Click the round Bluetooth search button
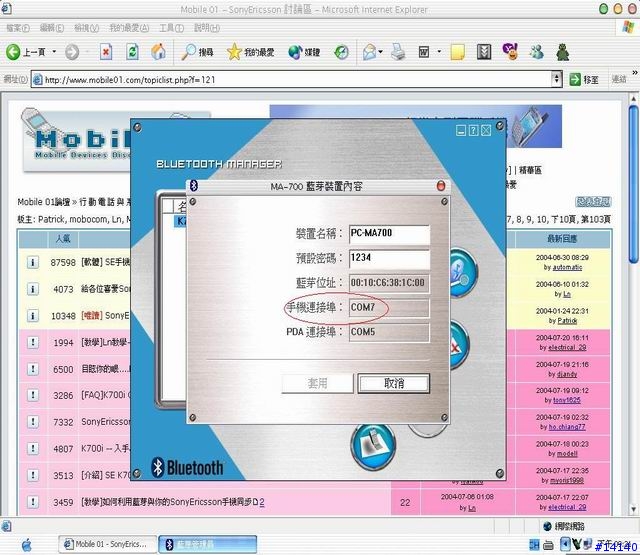Viewport: 640px width, 555px height. coord(464,273)
